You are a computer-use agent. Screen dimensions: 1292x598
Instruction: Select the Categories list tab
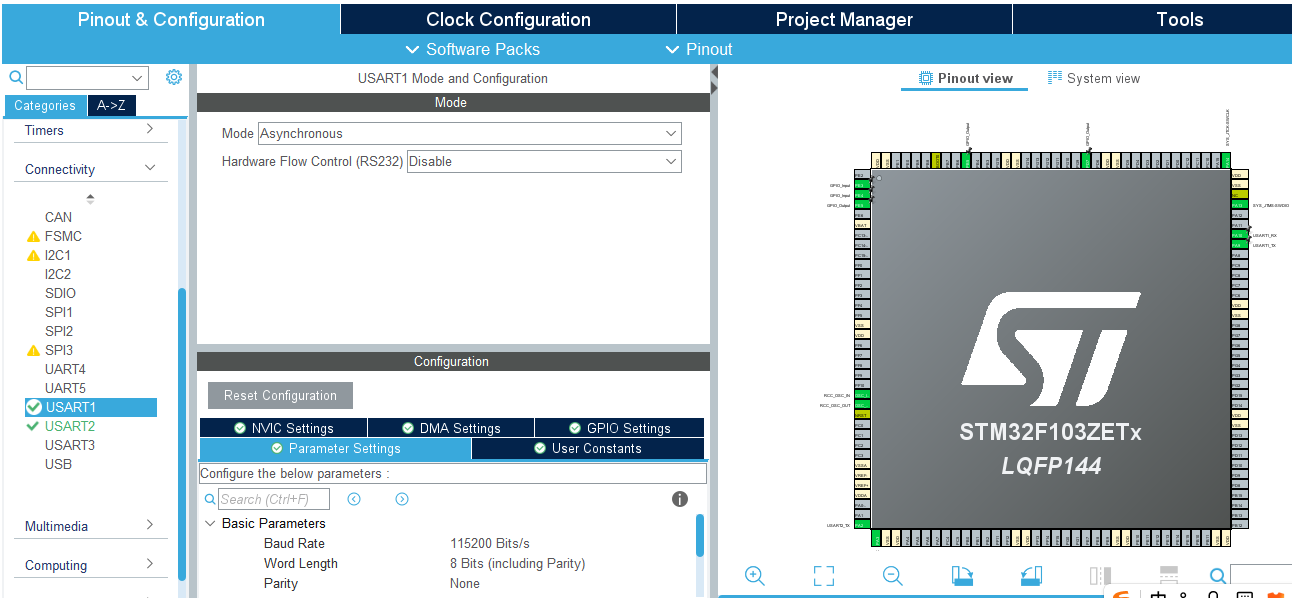tap(45, 105)
